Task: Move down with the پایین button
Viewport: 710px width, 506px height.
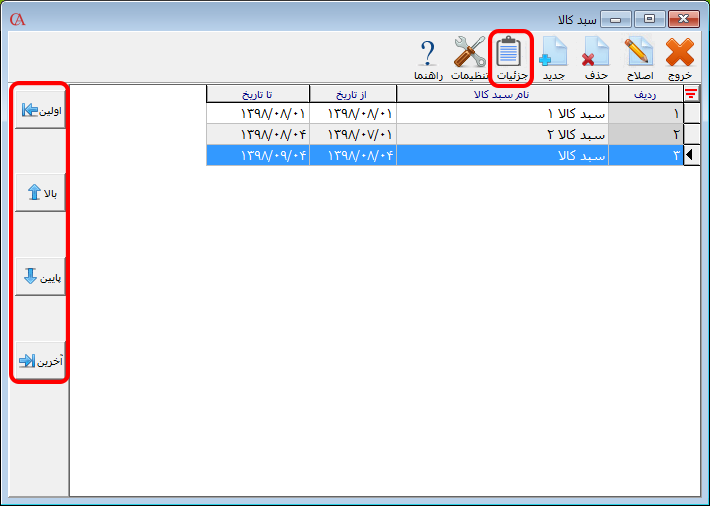Action: (40, 276)
